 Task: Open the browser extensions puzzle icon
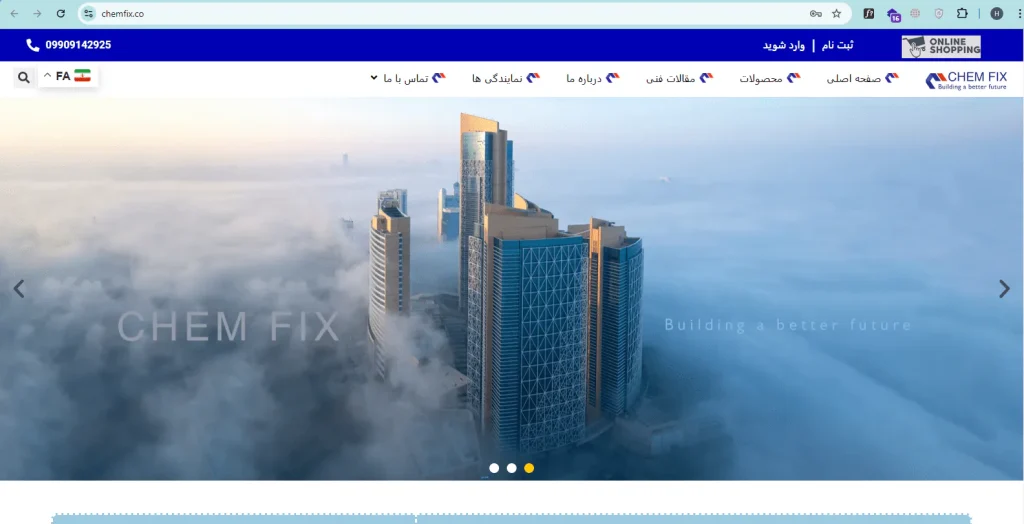962,14
